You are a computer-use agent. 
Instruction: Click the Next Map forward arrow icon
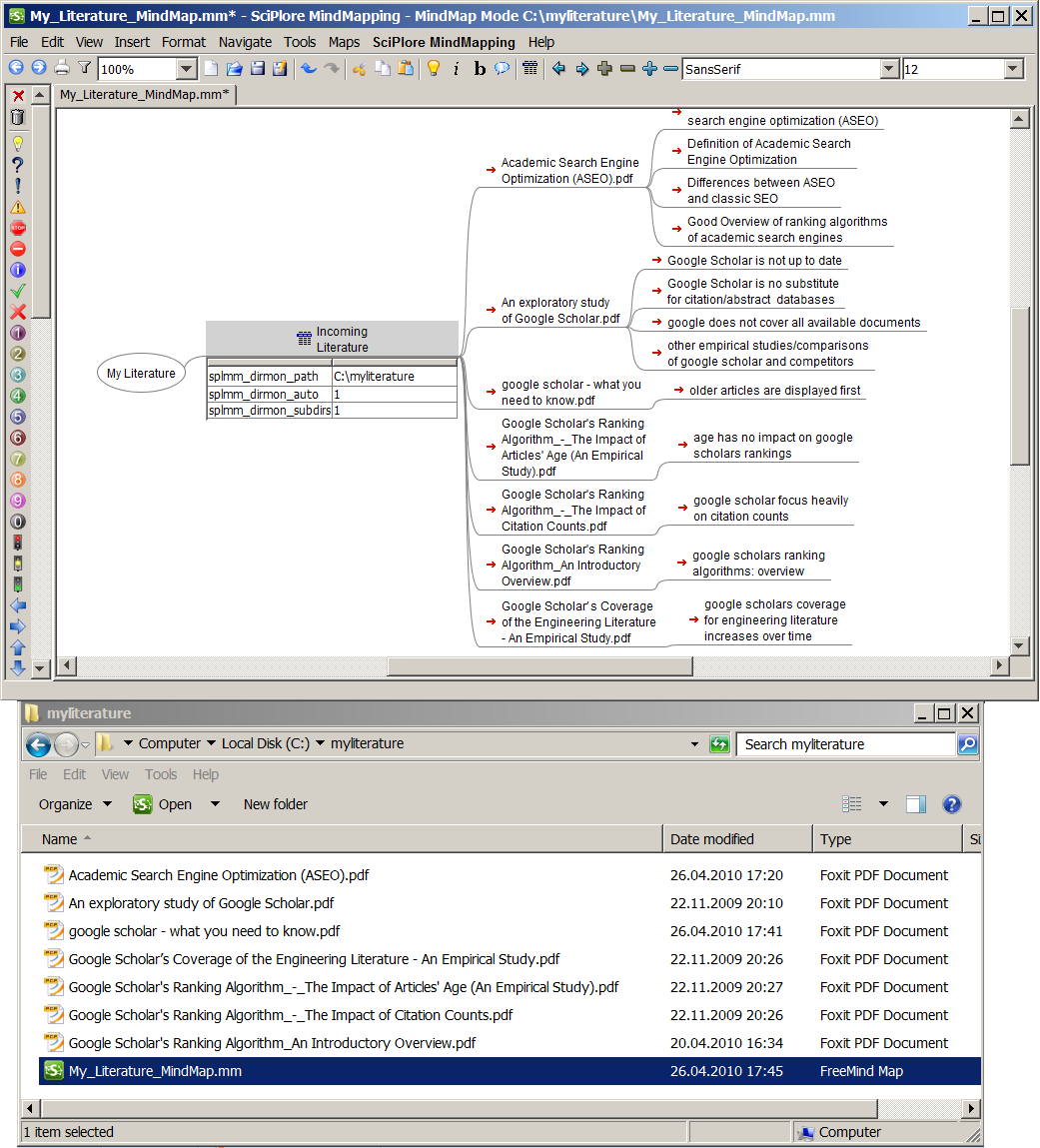[39, 68]
